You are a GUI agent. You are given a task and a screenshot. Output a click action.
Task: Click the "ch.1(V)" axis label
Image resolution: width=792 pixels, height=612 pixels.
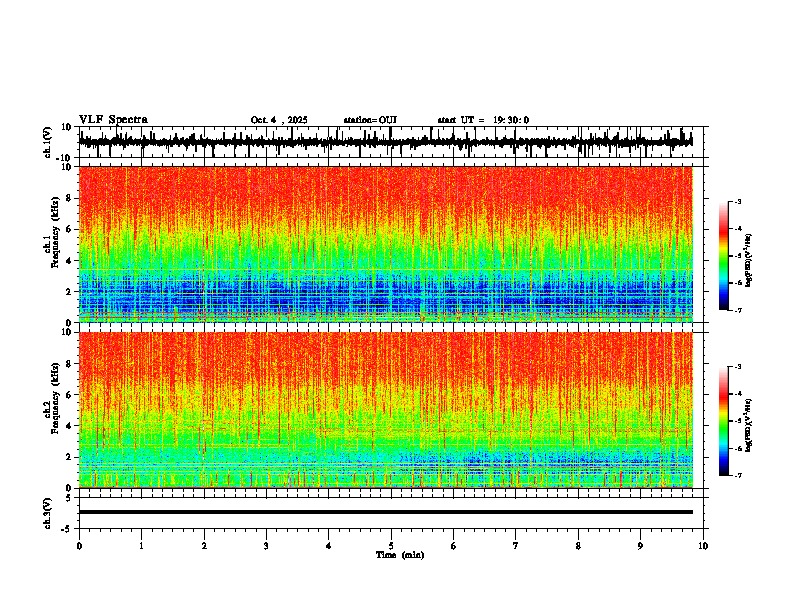click(48, 142)
